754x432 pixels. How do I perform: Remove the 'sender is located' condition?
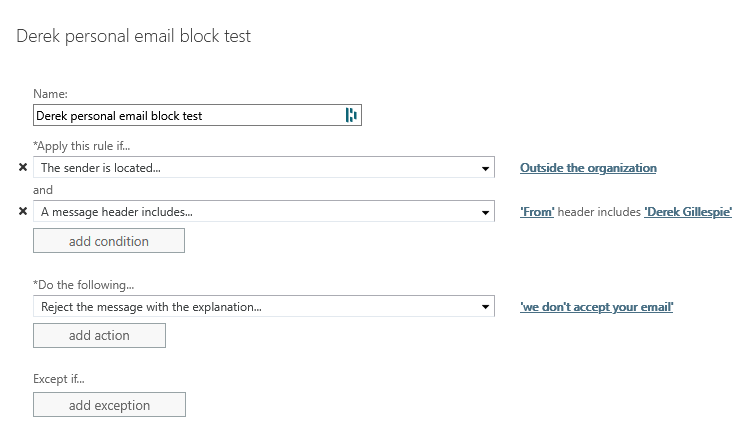tap(23, 168)
